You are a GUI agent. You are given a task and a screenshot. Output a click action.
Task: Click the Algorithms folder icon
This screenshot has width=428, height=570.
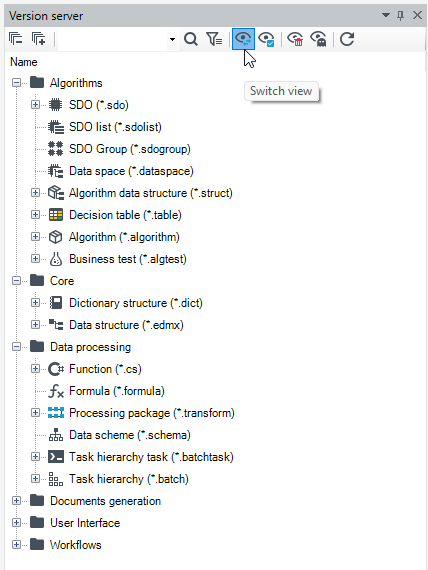click(x=37, y=83)
